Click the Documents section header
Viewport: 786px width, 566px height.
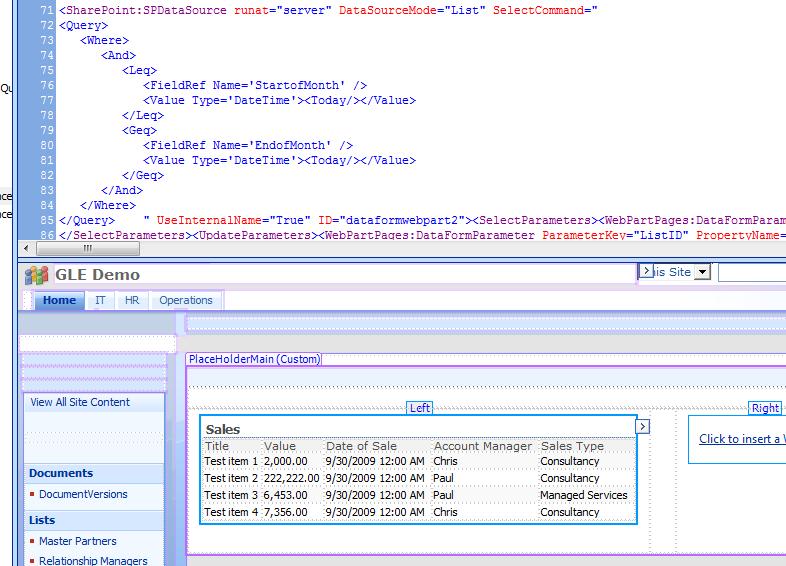[x=61, y=473]
